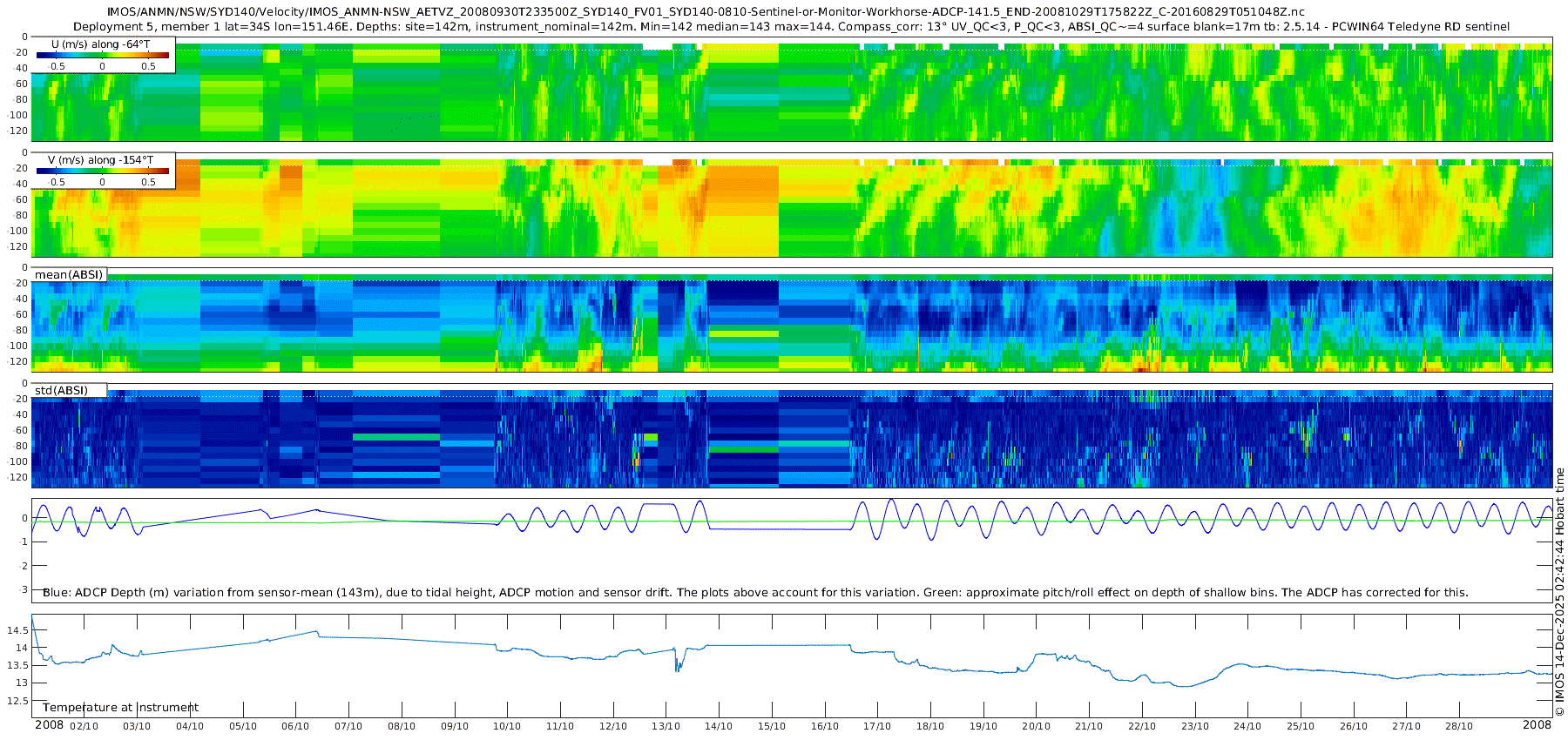Click the U velocity colorbar
The width and height of the screenshot is (1568, 740).
point(102,55)
